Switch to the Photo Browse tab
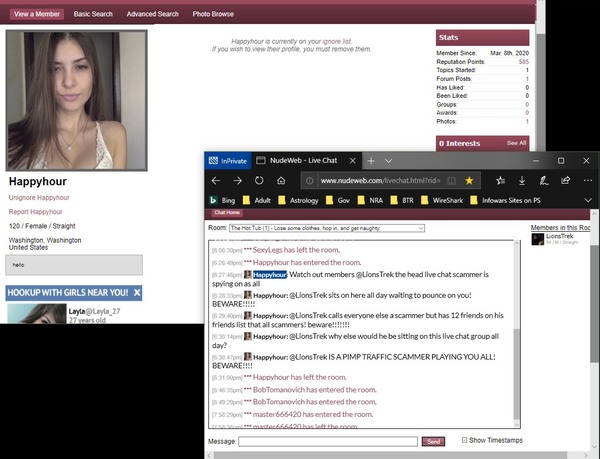The image size is (600, 459). pyautogui.click(x=213, y=14)
